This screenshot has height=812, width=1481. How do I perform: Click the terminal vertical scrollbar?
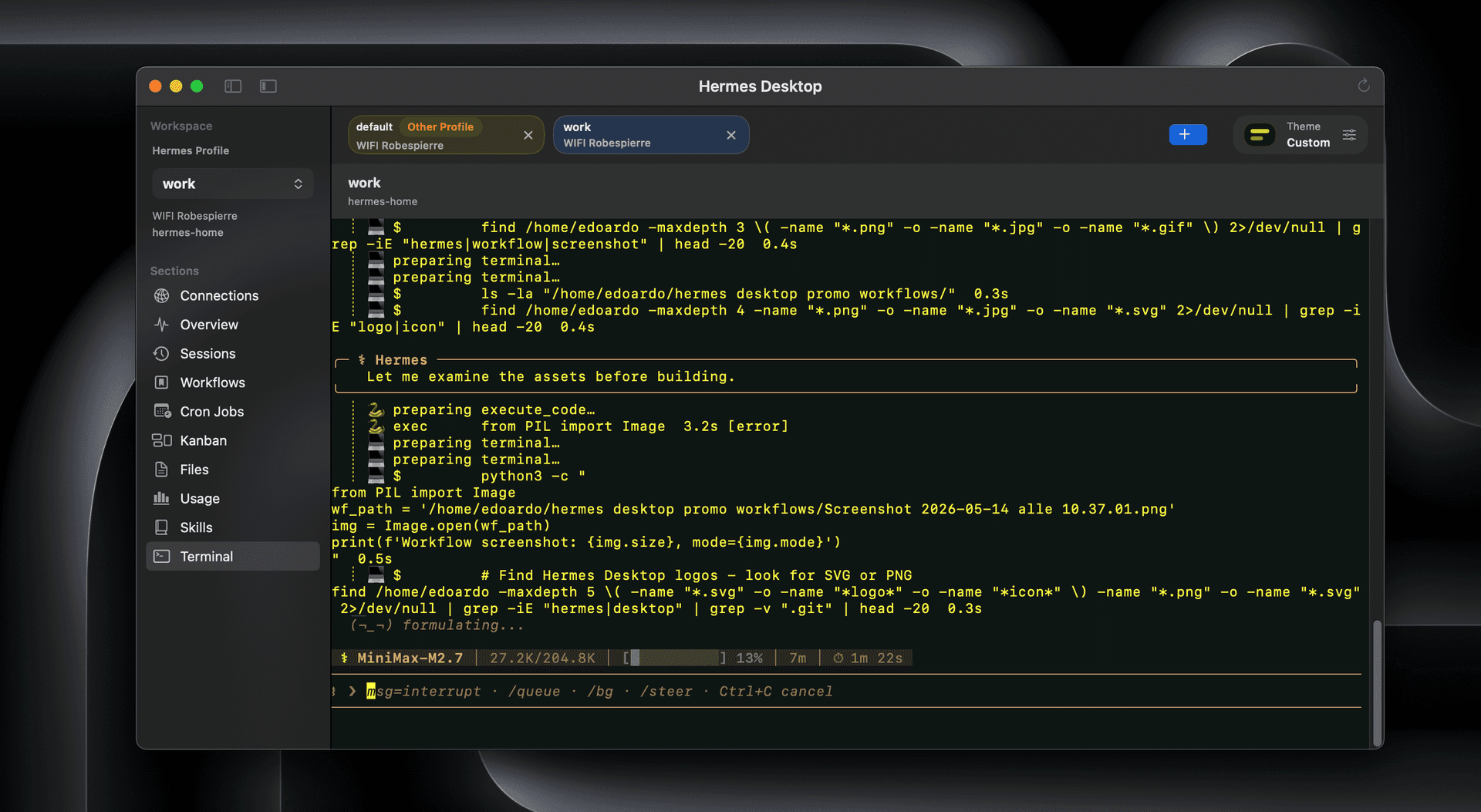[1377, 682]
